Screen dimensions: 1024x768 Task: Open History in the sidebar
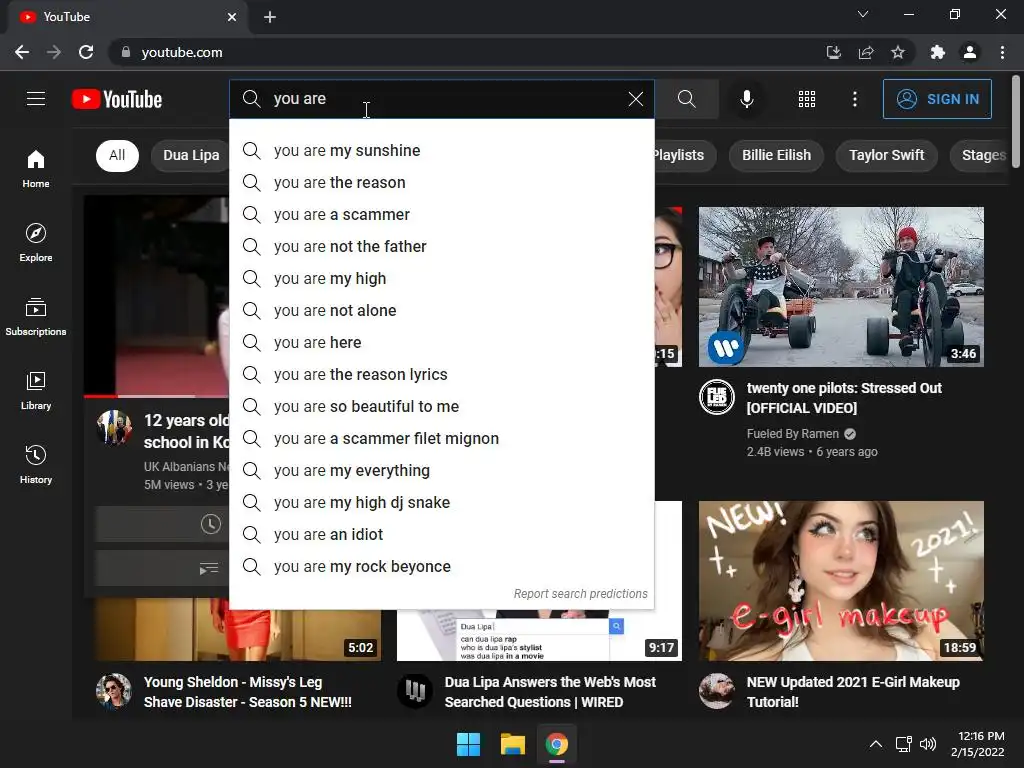point(36,464)
